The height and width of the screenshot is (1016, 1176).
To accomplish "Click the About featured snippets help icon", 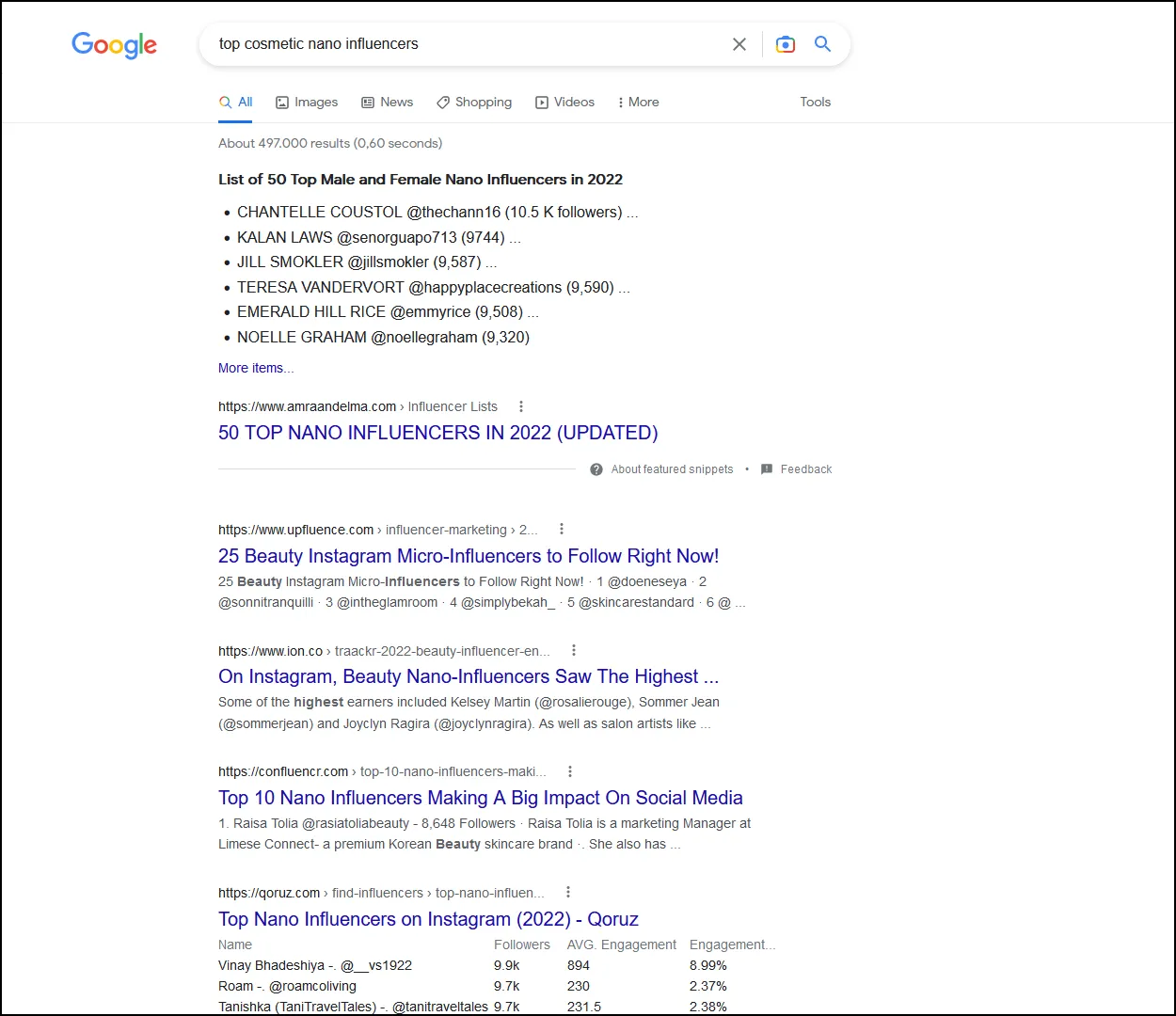I will [596, 469].
